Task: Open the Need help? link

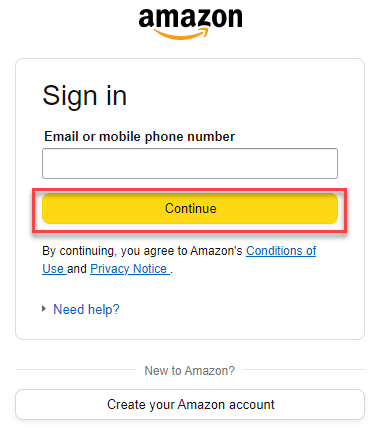Action: 86,309
